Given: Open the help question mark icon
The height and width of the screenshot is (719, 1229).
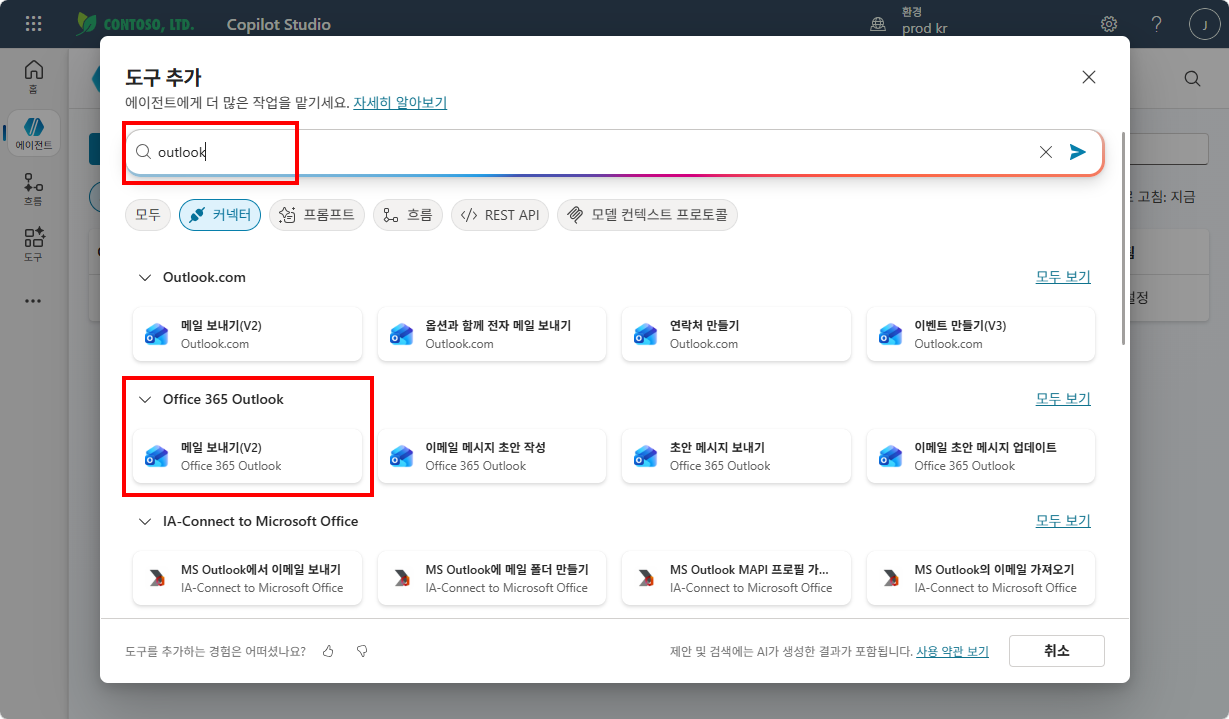Looking at the screenshot, I should (1156, 24).
